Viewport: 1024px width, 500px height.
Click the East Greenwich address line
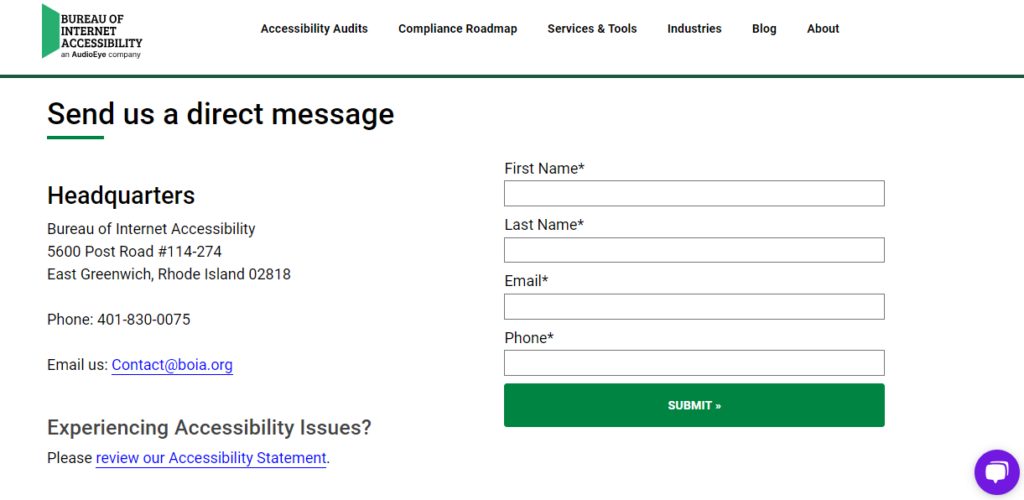pyautogui.click(x=168, y=274)
